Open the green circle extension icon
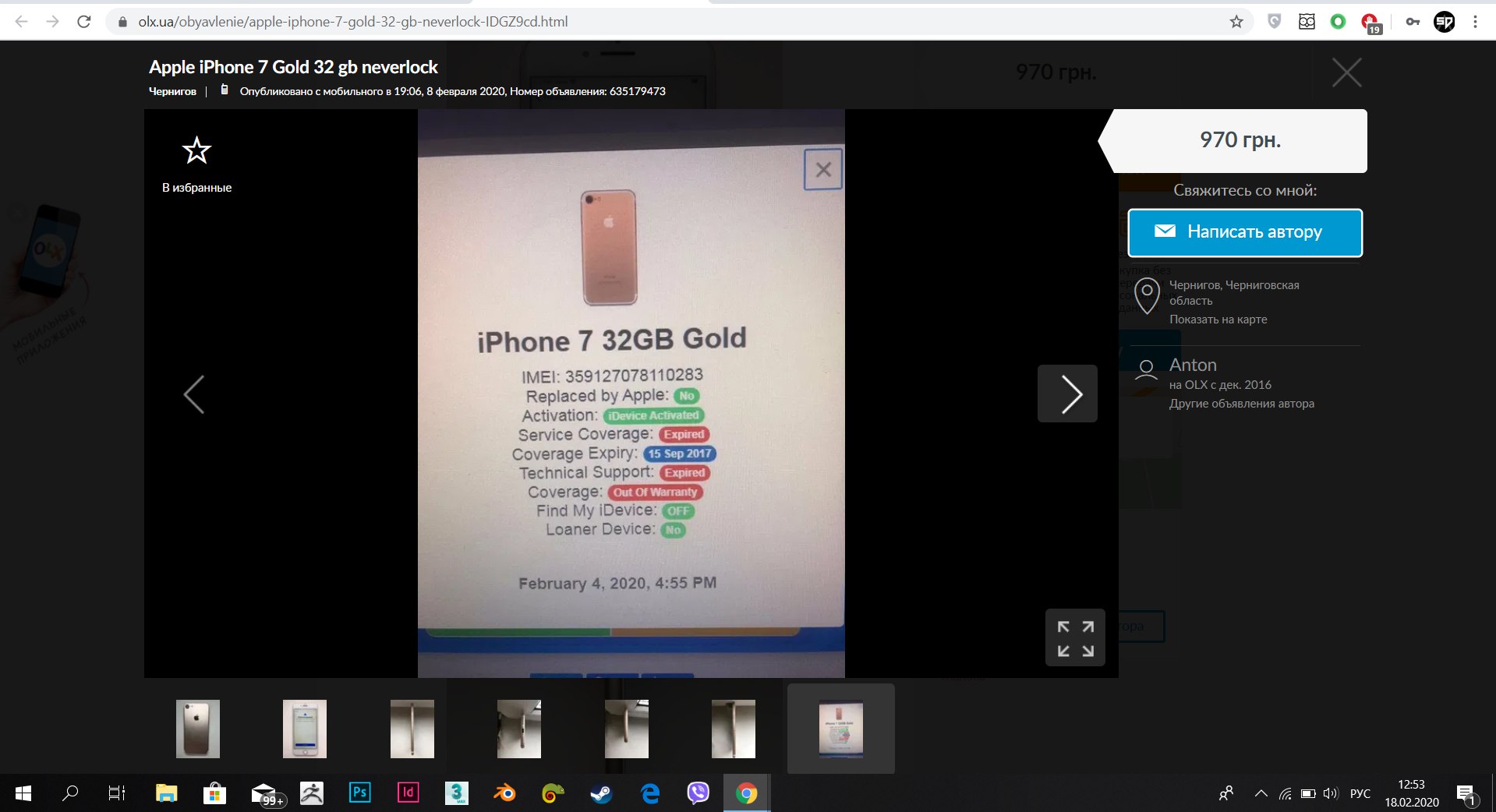The width and height of the screenshot is (1496, 812). point(1339,22)
